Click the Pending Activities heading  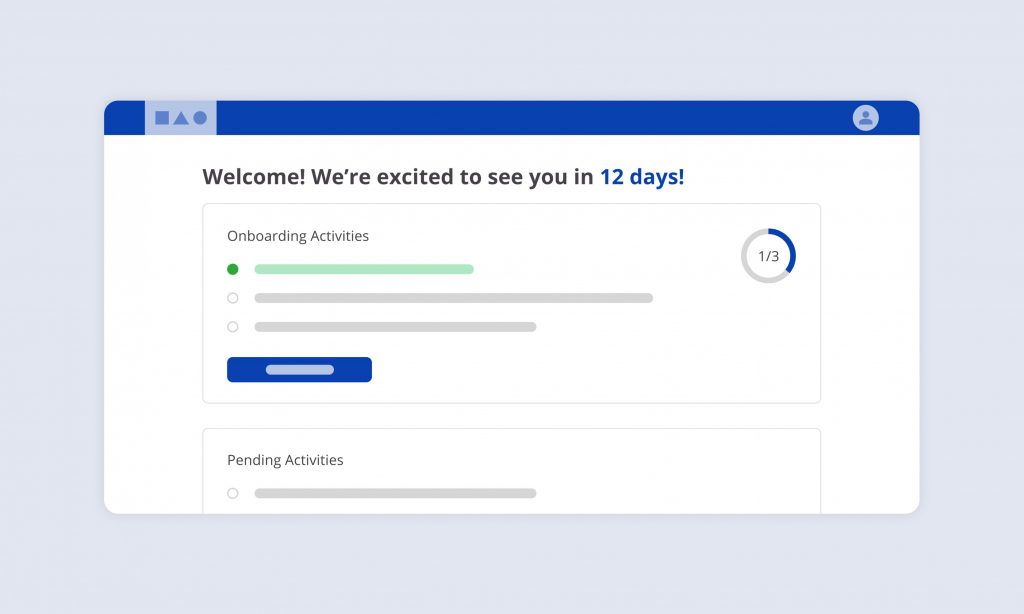(285, 460)
